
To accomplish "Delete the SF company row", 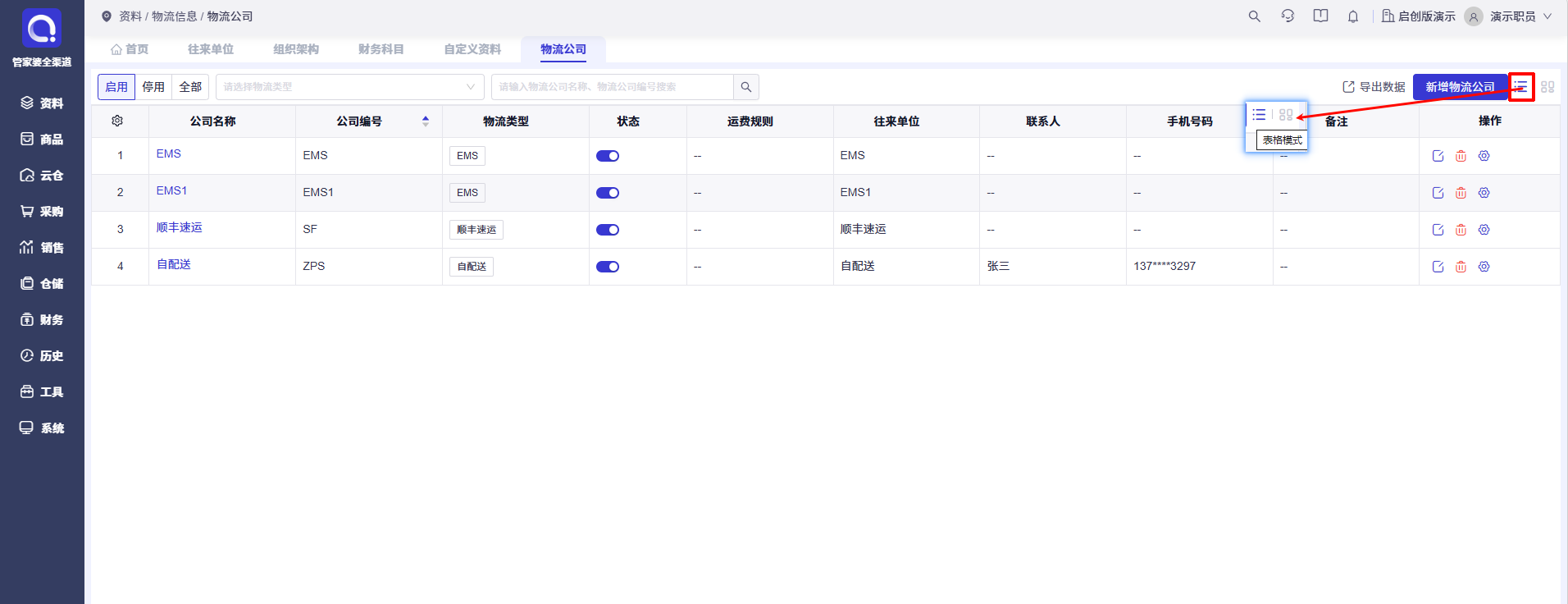I will pos(1461,230).
